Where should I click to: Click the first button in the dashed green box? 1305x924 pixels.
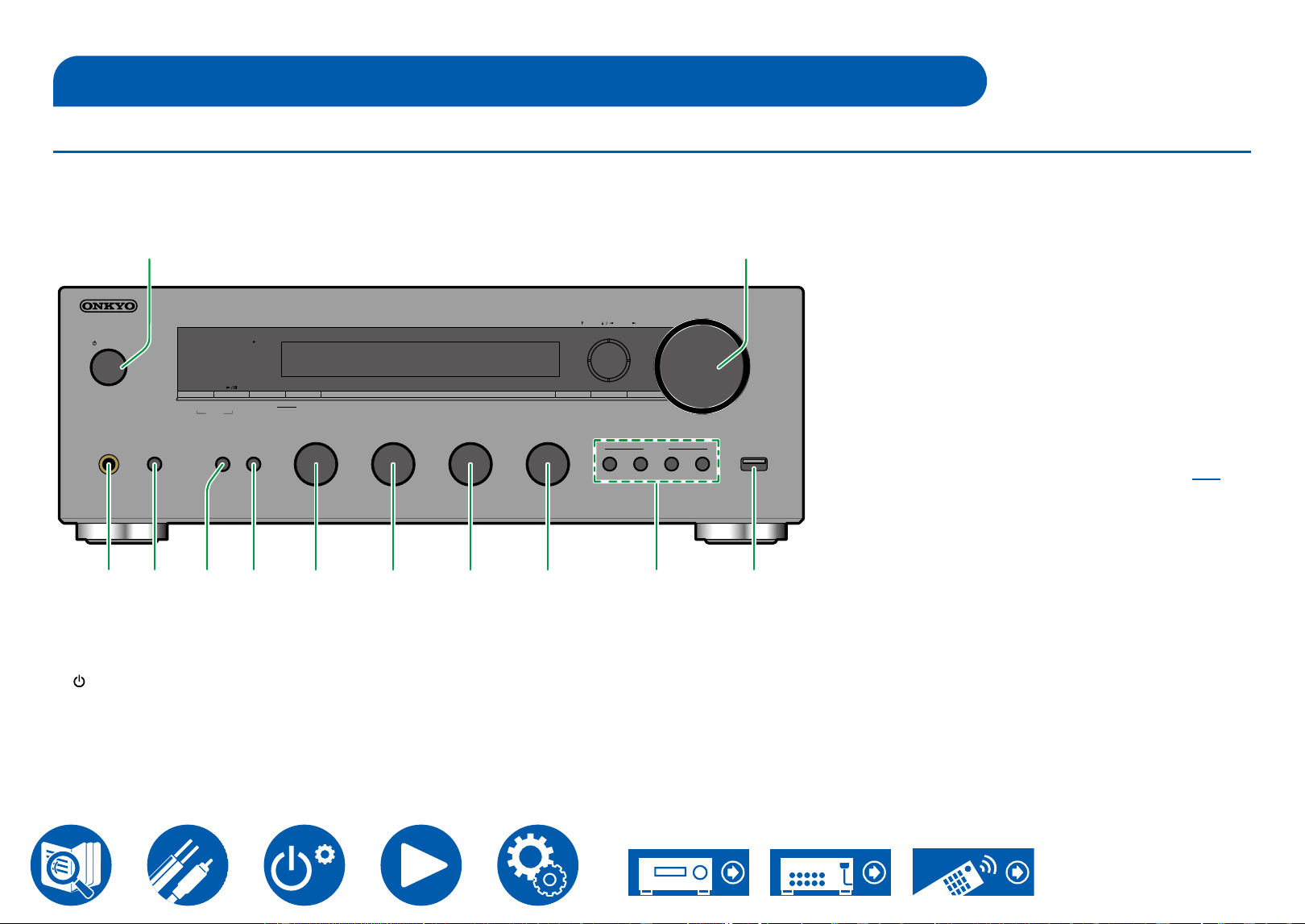610,465
